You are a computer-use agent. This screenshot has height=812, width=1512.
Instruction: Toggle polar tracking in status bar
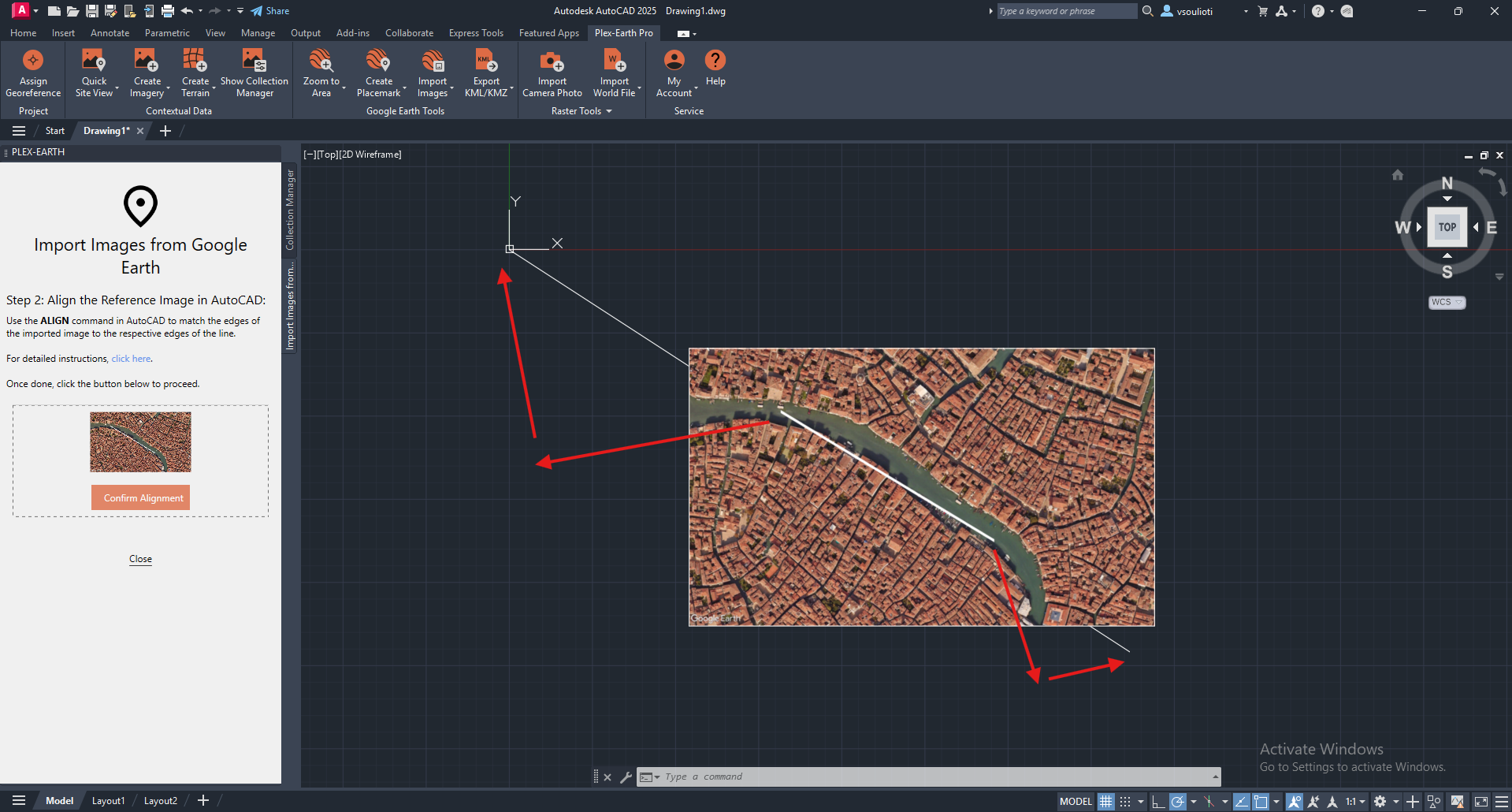coord(1177,802)
